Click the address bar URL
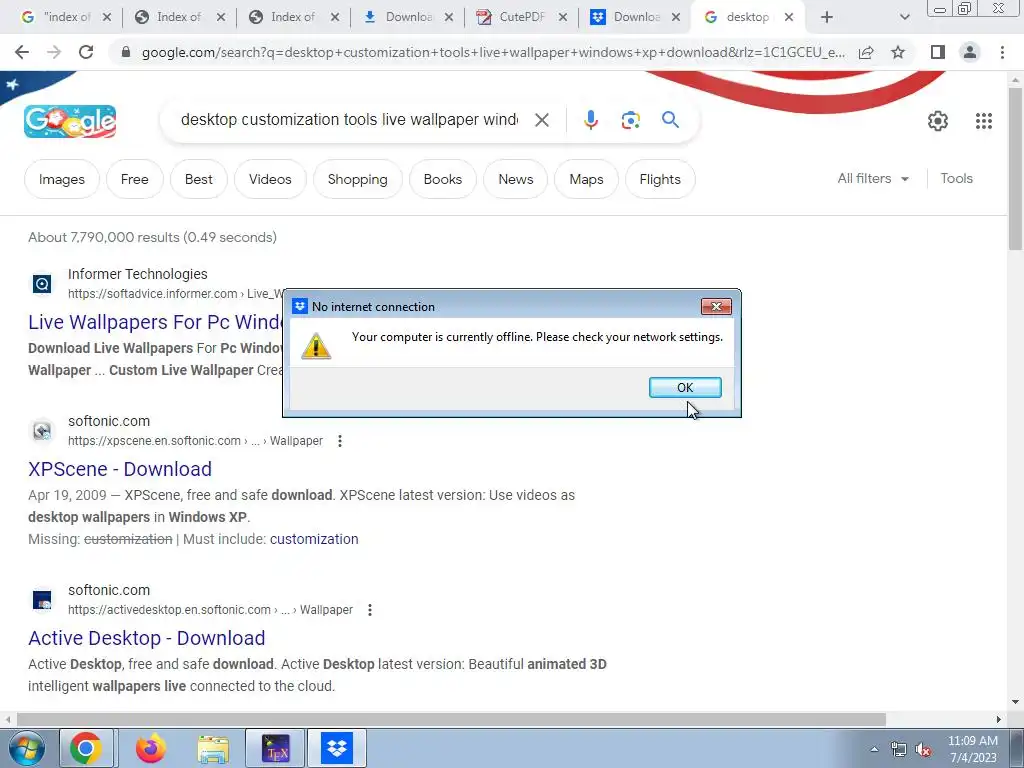1024x768 pixels. [x=493, y=52]
